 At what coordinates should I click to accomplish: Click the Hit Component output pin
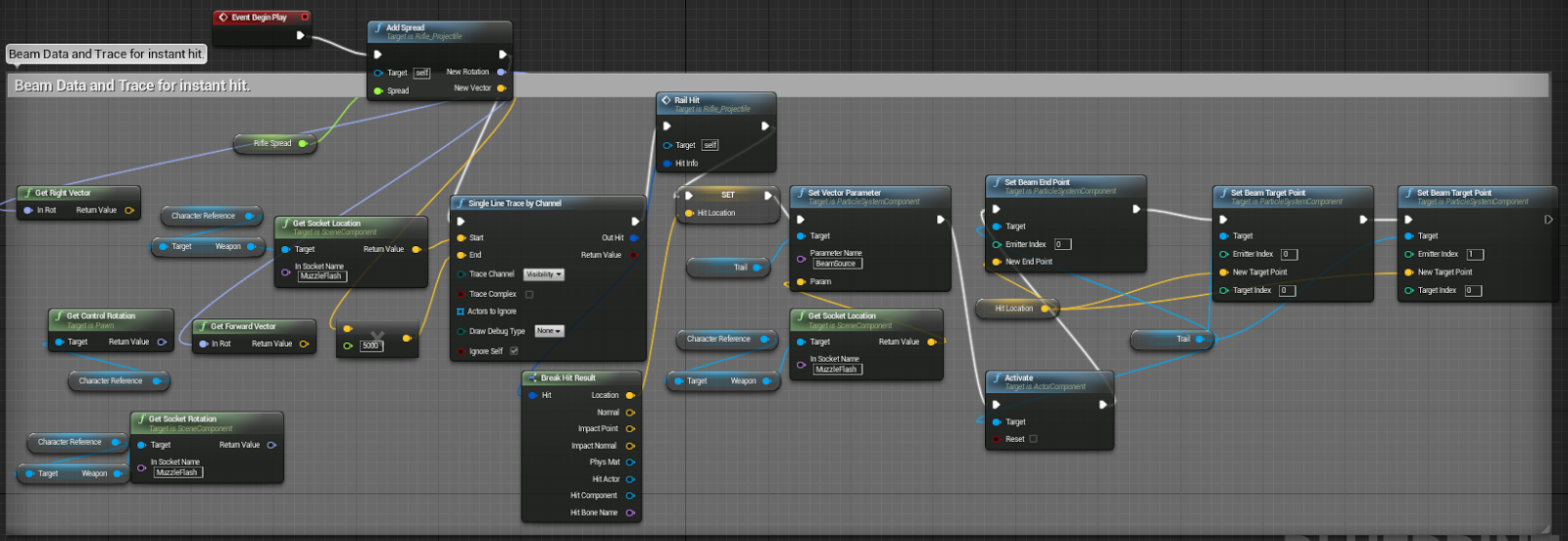[629, 496]
